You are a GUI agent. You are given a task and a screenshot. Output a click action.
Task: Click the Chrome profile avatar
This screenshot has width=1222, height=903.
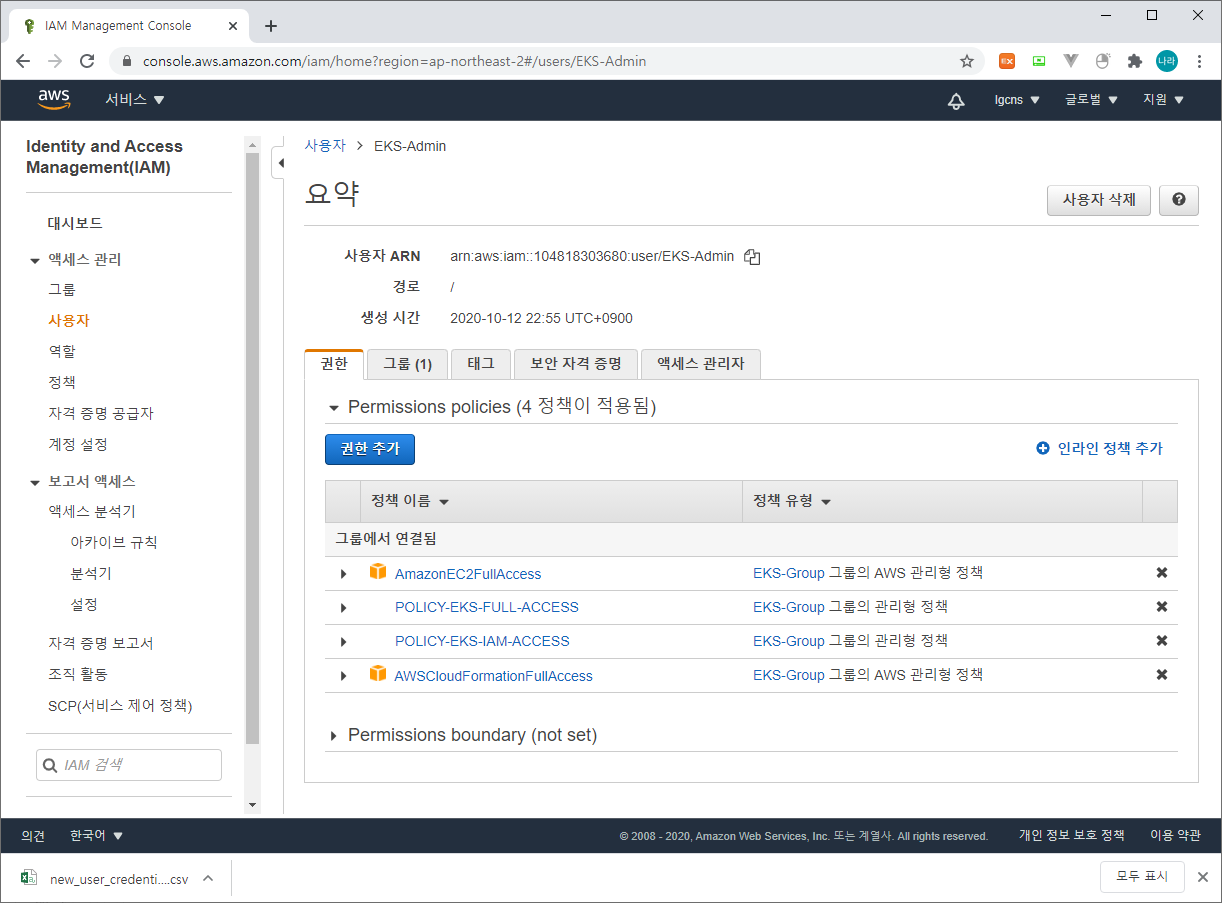(1166, 61)
